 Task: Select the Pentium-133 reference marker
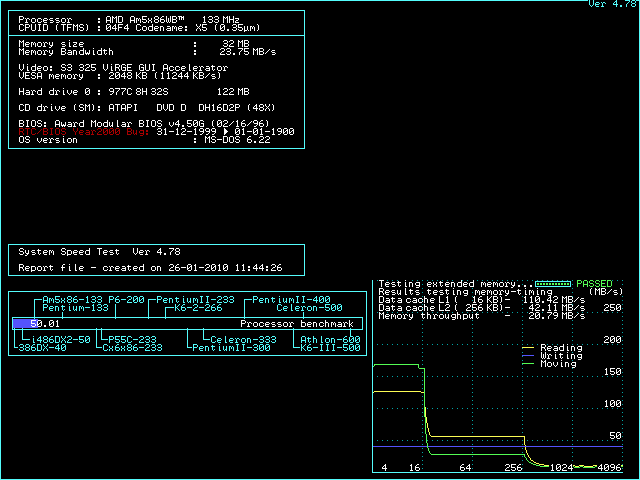tap(75, 308)
